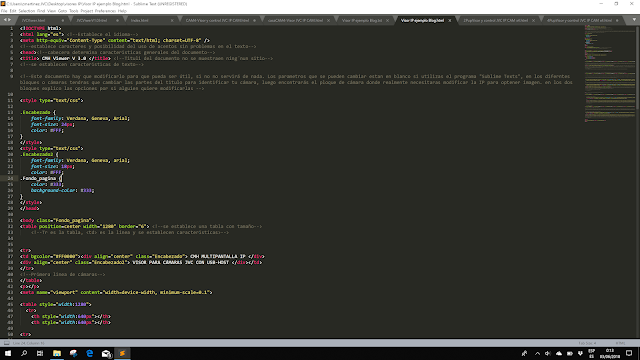
Task: Click the Sublime Text taskbar icon
Action: pyautogui.click(x=122, y=353)
